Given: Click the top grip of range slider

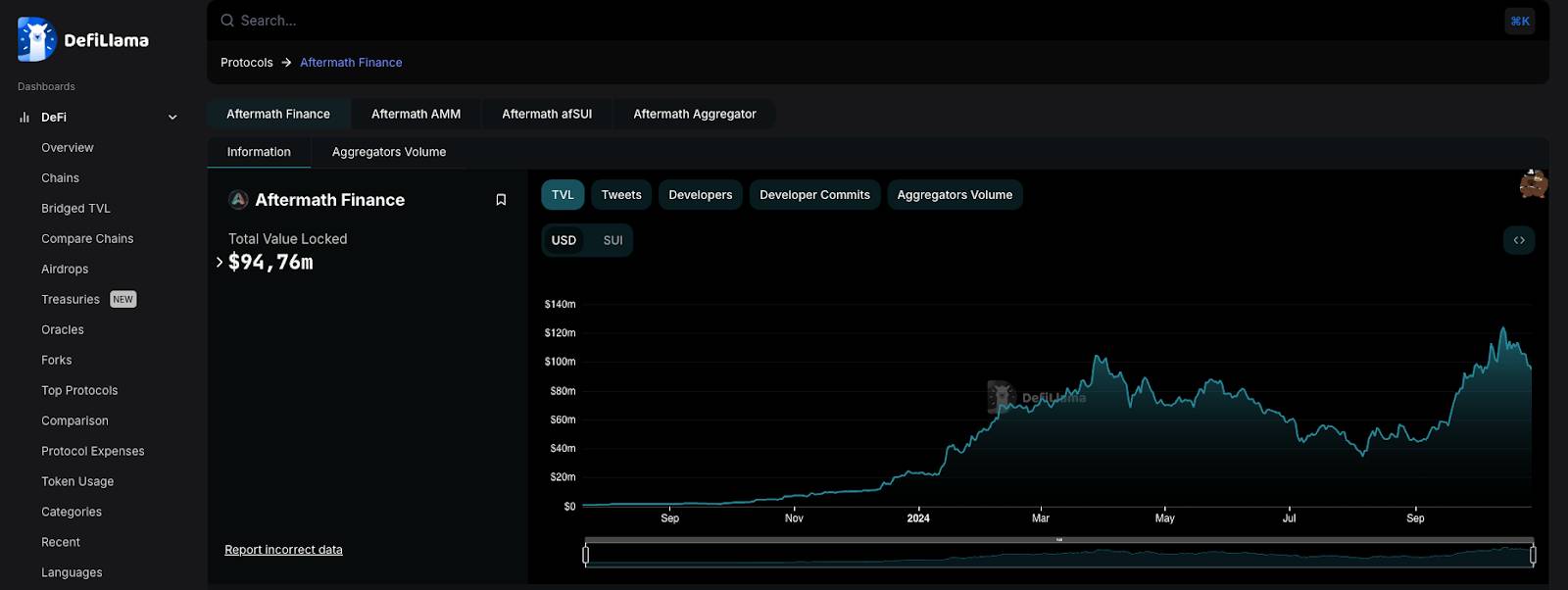Looking at the screenshot, I should point(1059,540).
